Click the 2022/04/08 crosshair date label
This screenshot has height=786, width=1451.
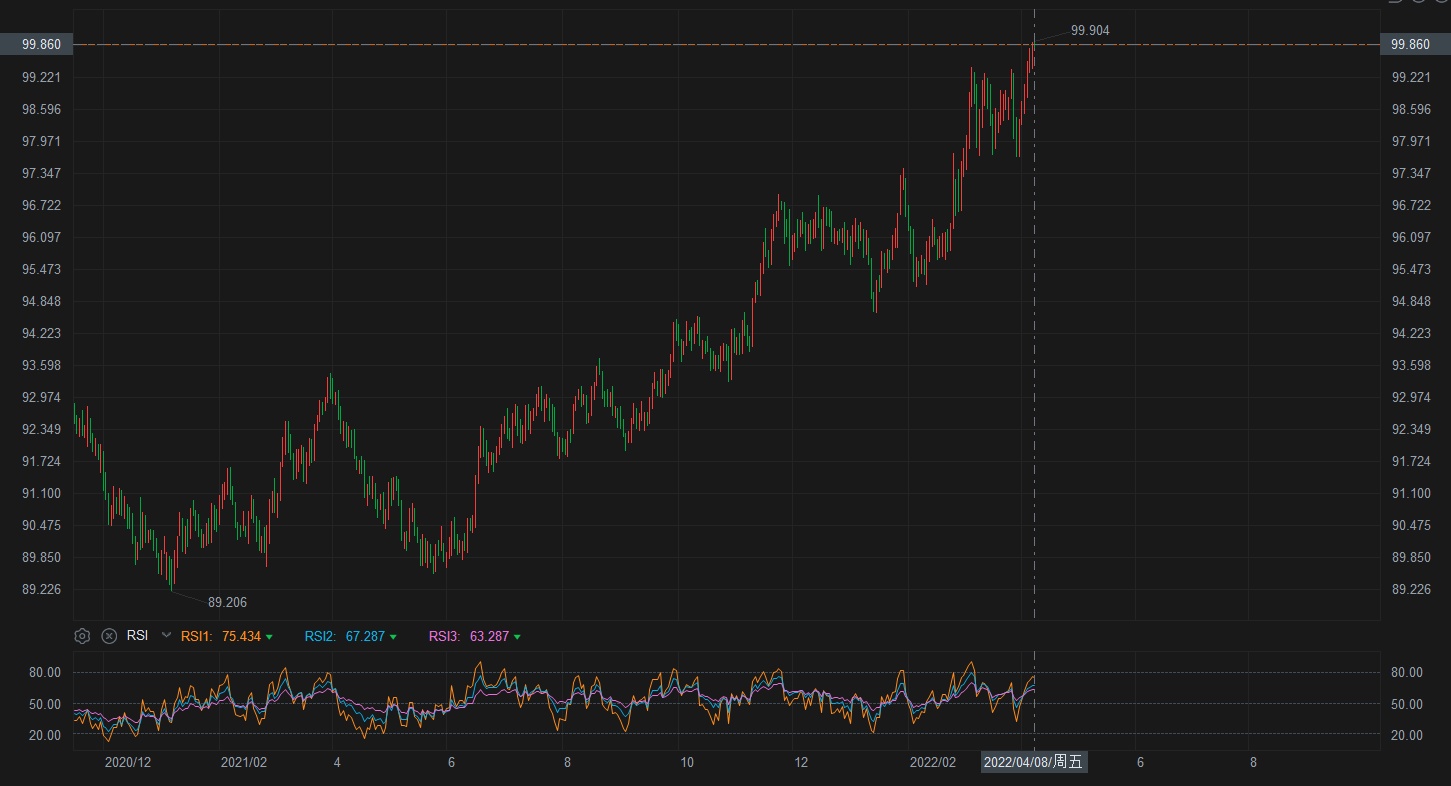pos(1033,762)
